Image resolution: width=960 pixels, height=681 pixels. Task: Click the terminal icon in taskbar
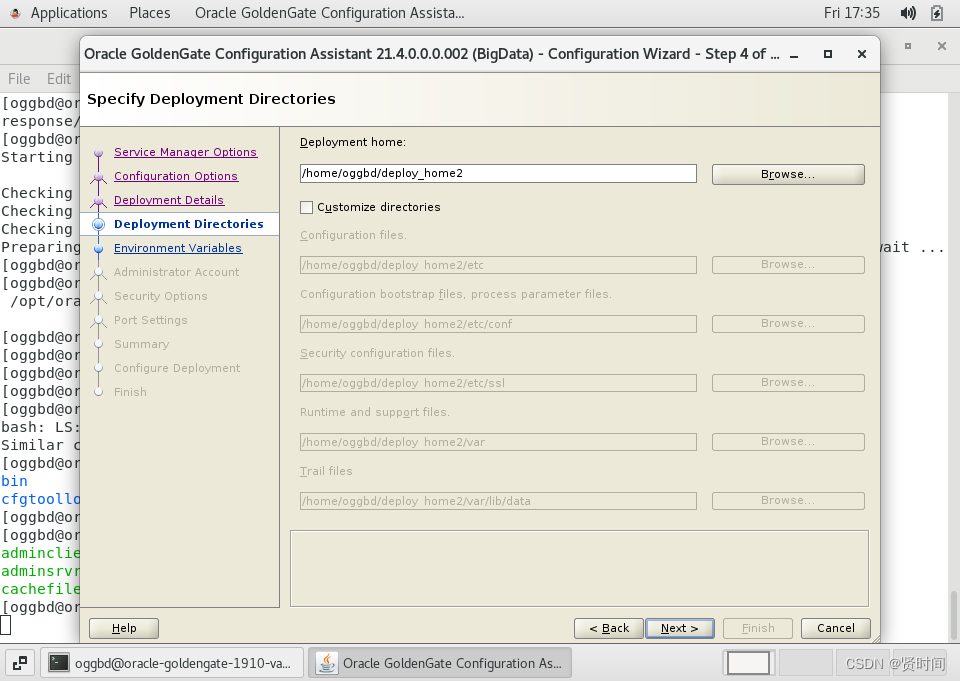click(x=59, y=663)
